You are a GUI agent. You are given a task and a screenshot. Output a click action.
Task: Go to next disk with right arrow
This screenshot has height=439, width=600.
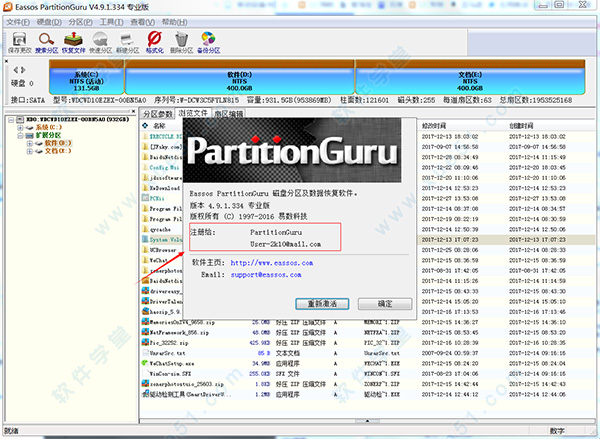[23, 70]
